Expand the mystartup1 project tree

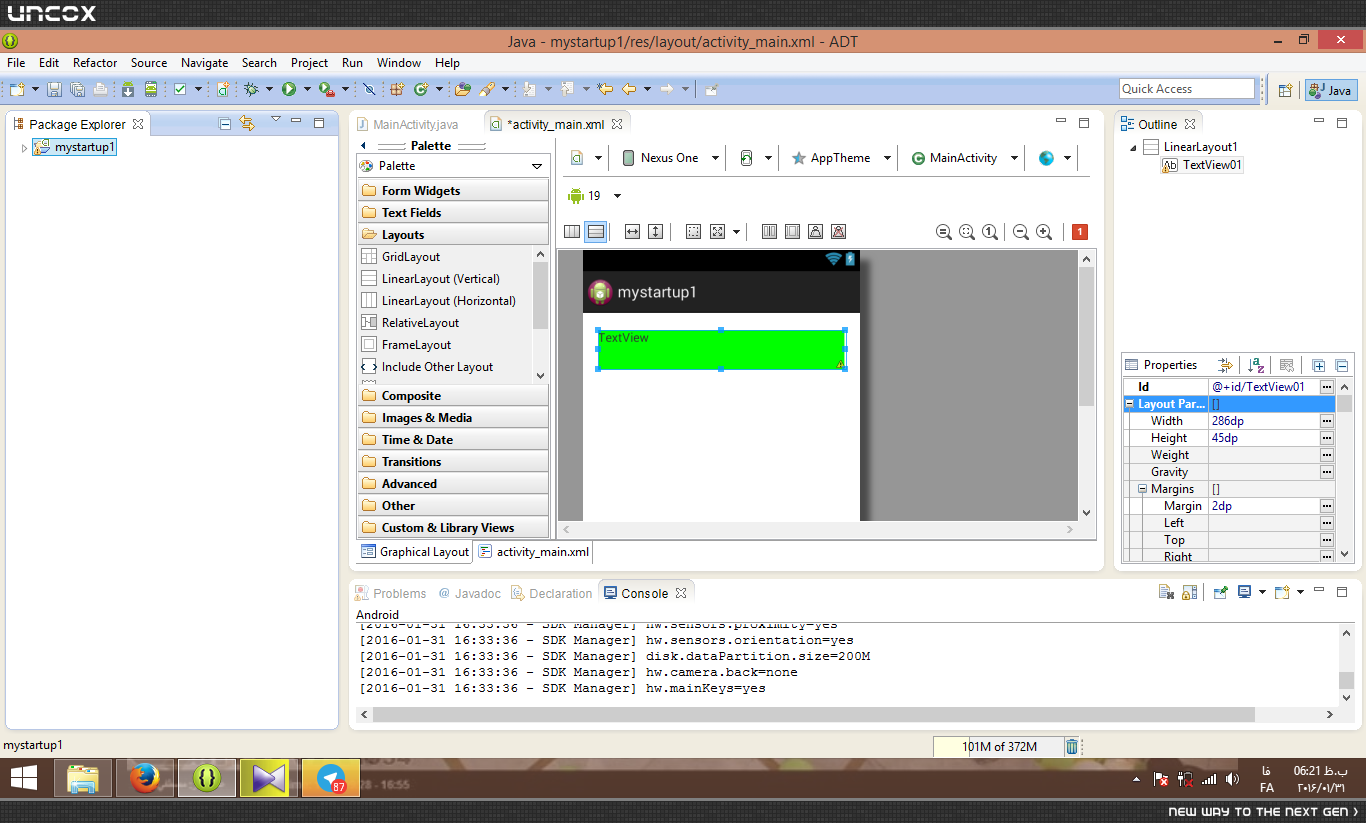pyautogui.click(x=24, y=148)
